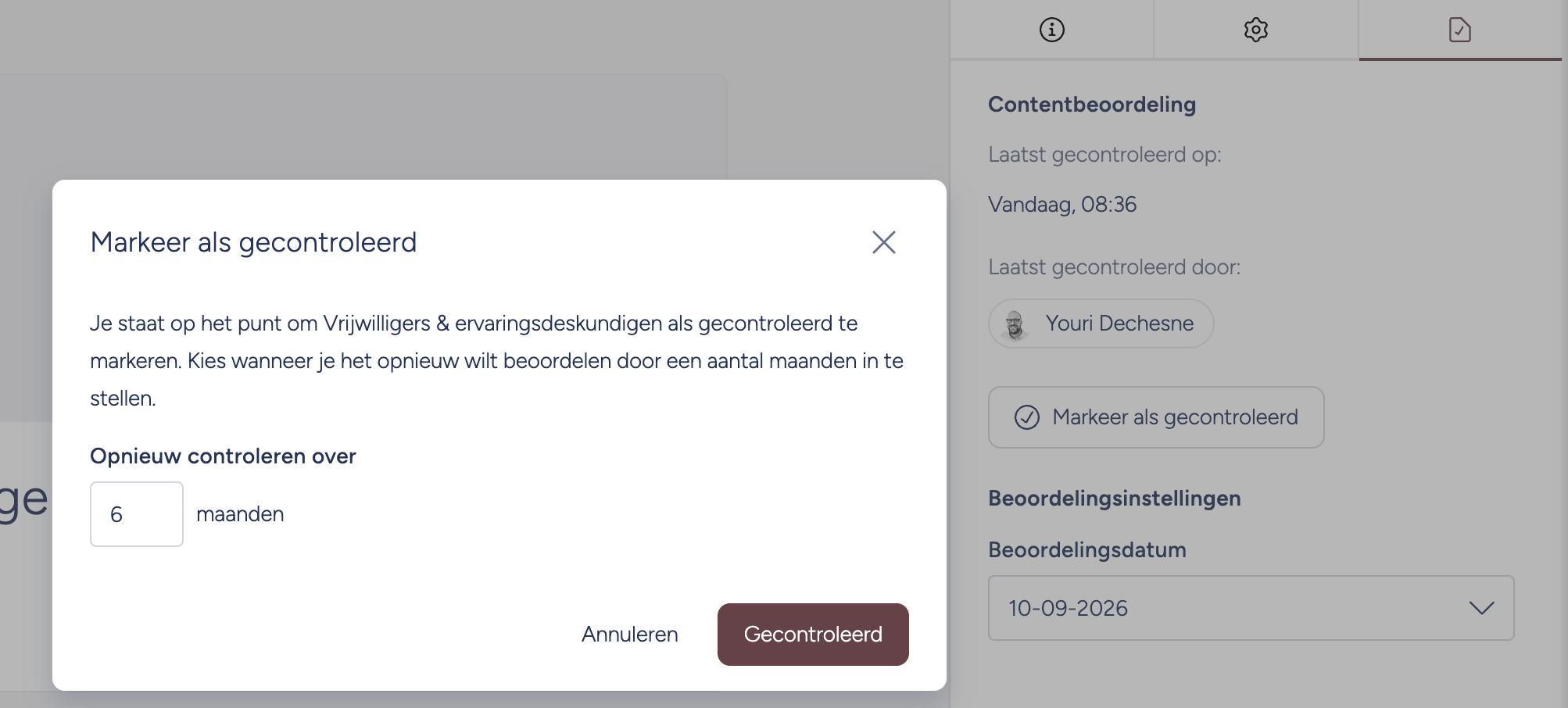Expand the chevron beside 10-09-2026
This screenshot has width=1568, height=708.
1481,608
